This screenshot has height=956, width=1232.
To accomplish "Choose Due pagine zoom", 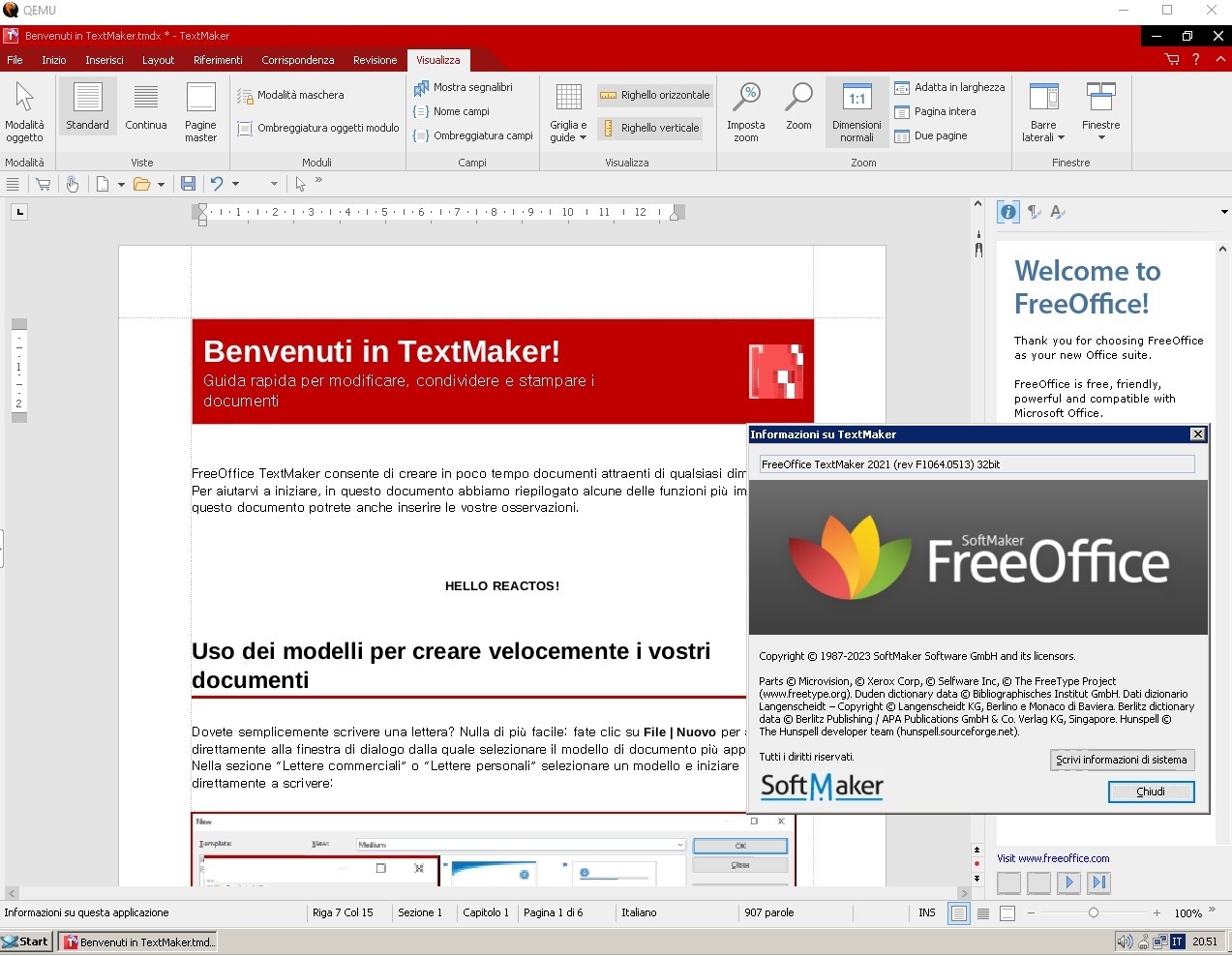I will [x=931, y=135].
